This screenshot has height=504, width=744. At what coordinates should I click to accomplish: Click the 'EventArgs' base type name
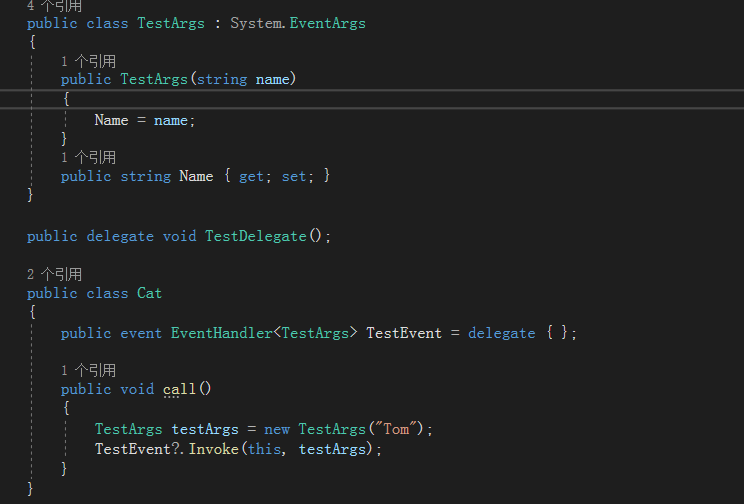click(x=327, y=23)
